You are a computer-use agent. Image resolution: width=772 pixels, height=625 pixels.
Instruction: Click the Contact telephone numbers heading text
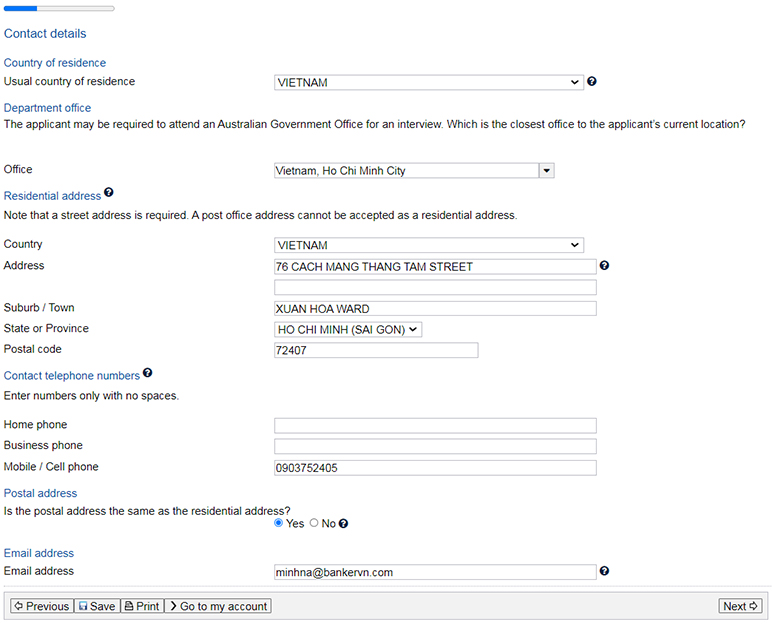(72, 375)
